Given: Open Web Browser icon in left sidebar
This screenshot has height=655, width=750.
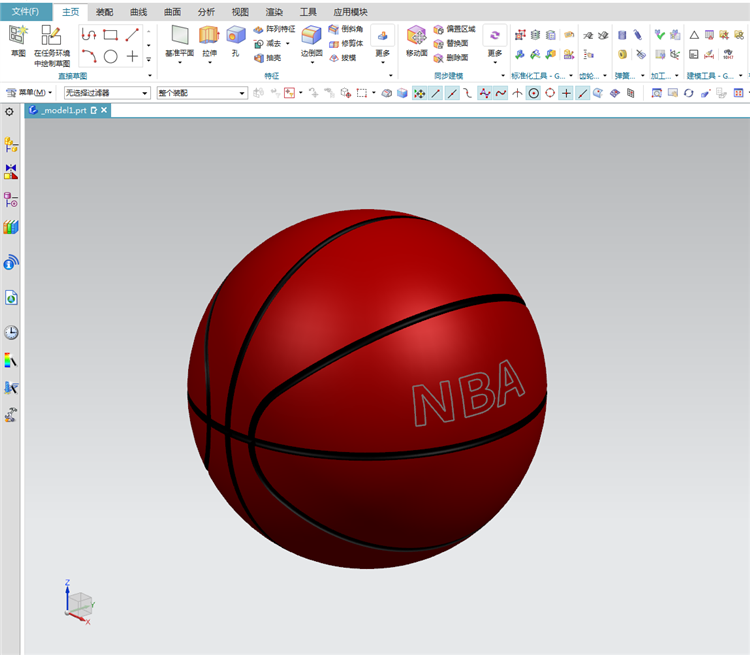Looking at the screenshot, I should pyautogui.click(x=11, y=298).
